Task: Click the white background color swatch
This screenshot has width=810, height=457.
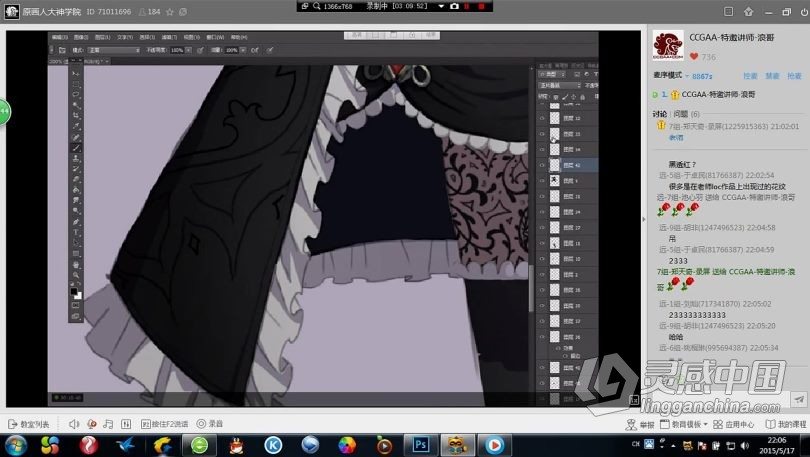Action: click(79, 296)
